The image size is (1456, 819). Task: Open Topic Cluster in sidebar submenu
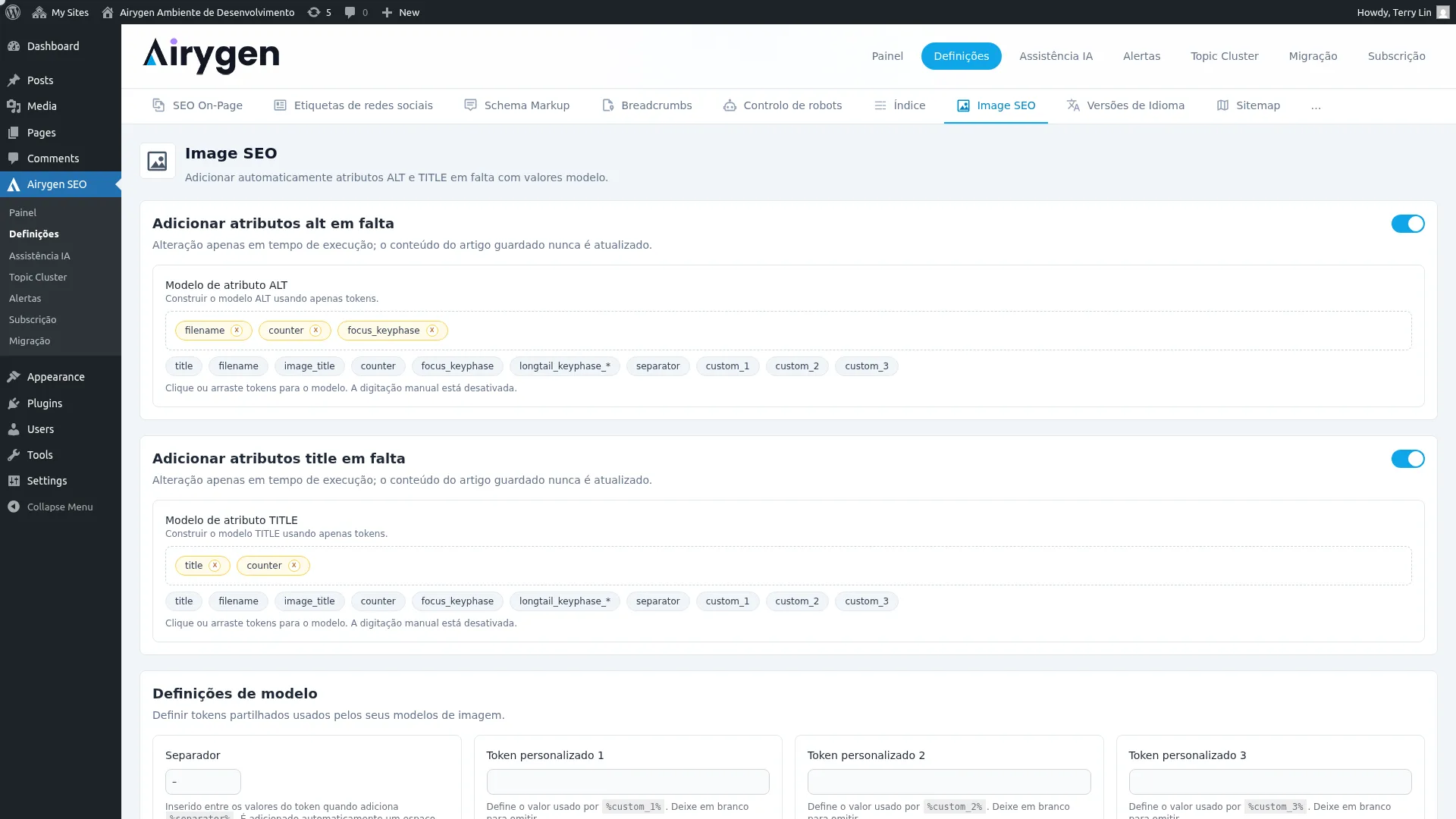coord(38,278)
